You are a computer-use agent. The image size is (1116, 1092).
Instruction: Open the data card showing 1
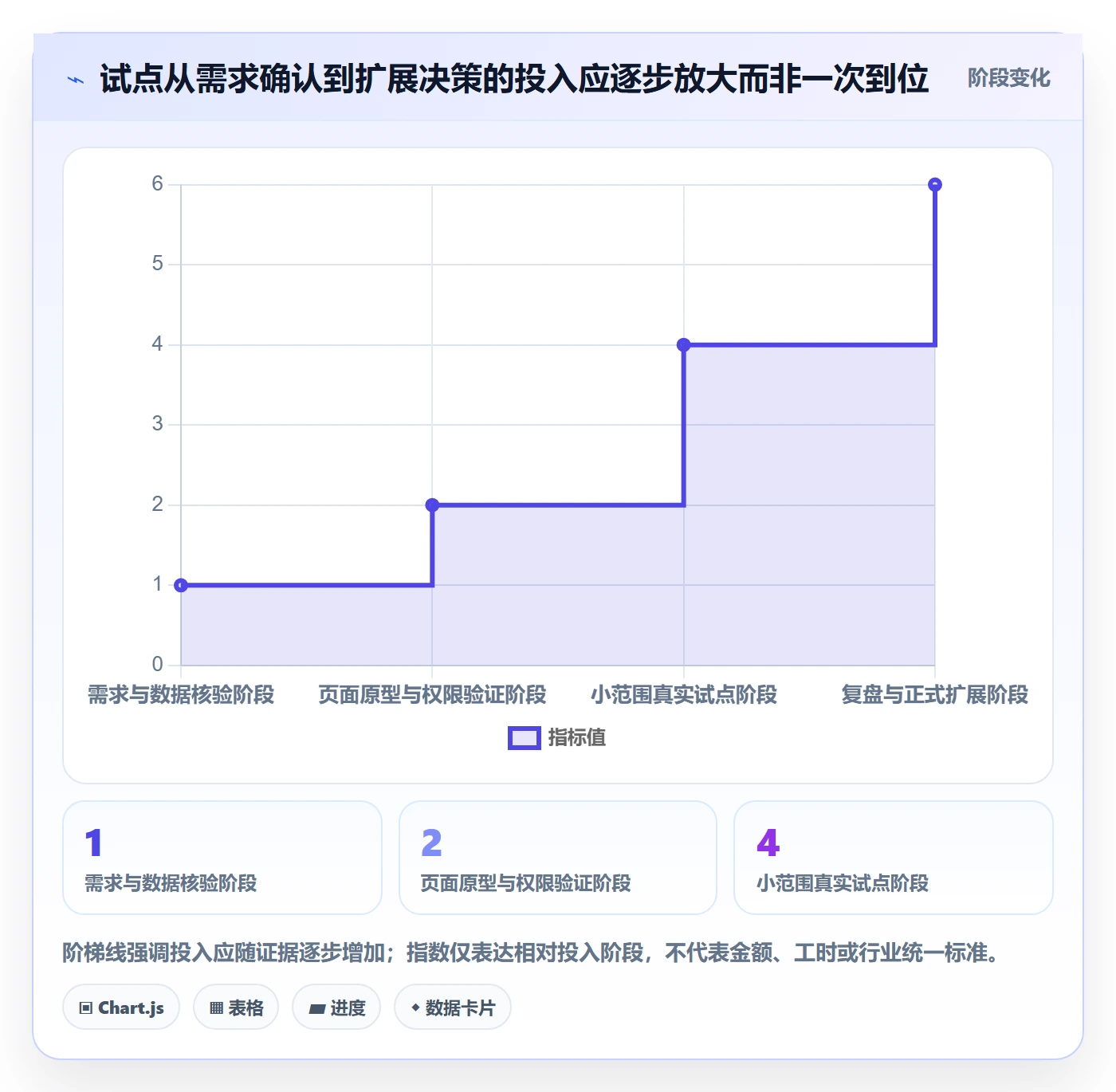coord(222,858)
